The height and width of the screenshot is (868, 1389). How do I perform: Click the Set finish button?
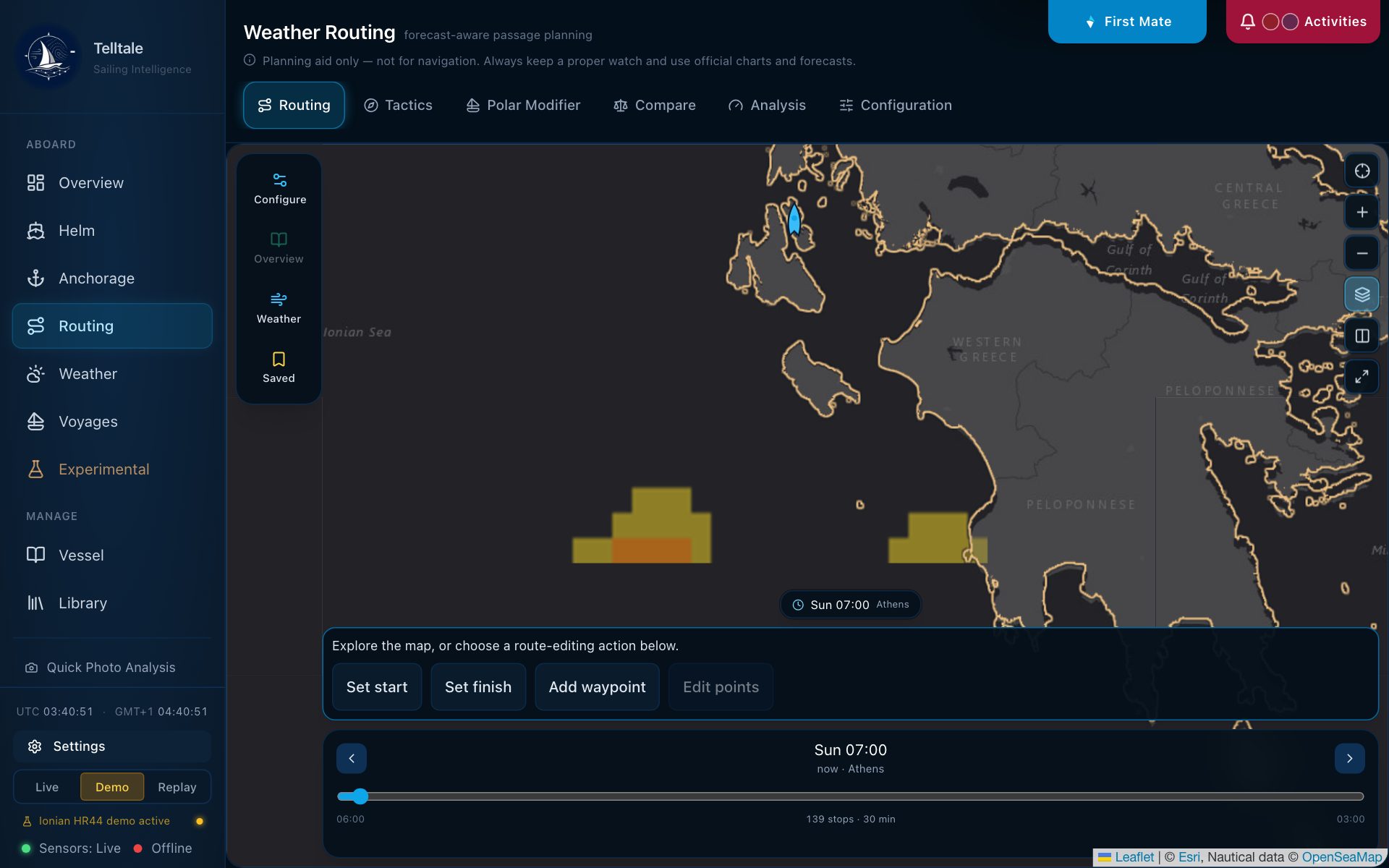[x=478, y=687]
